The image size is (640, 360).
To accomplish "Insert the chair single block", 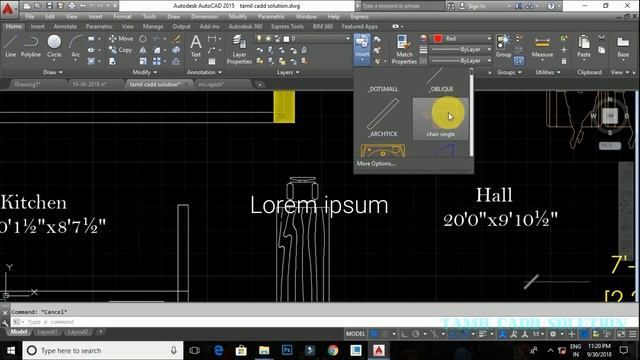I will click(x=440, y=119).
